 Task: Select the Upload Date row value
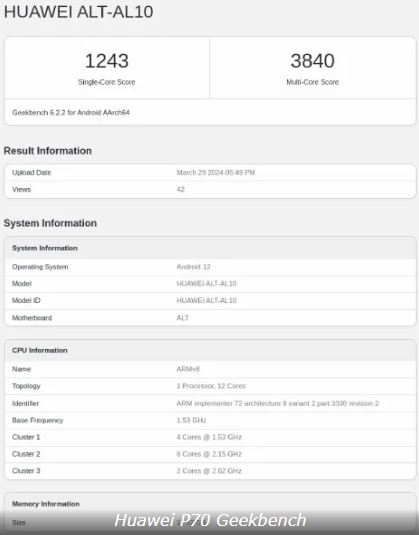[x=216, y=173]
